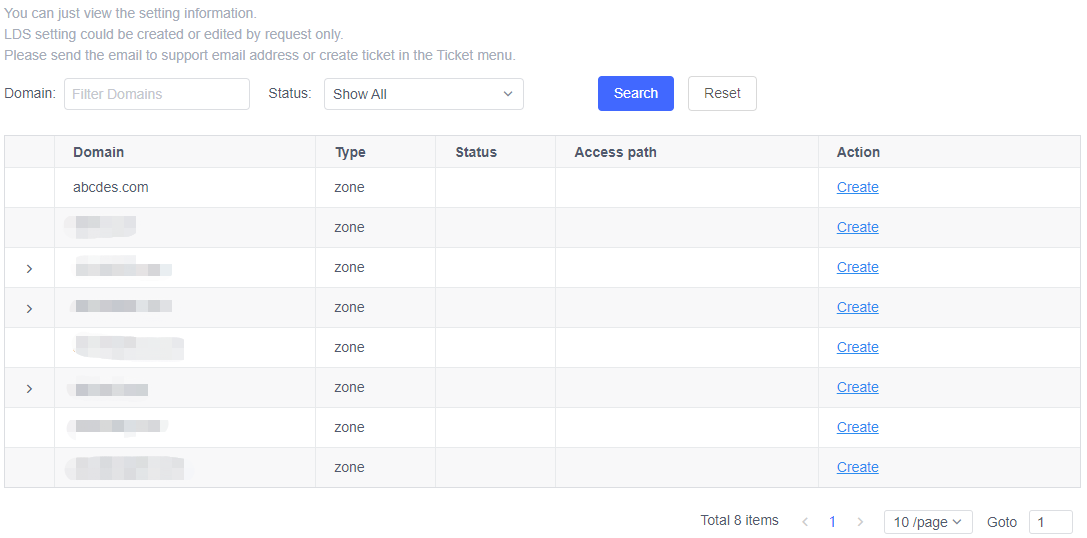Click Create link in fifth row
Image resolution: width=1087 pixels, height=538 pixels.
click(x=857, y=347)
